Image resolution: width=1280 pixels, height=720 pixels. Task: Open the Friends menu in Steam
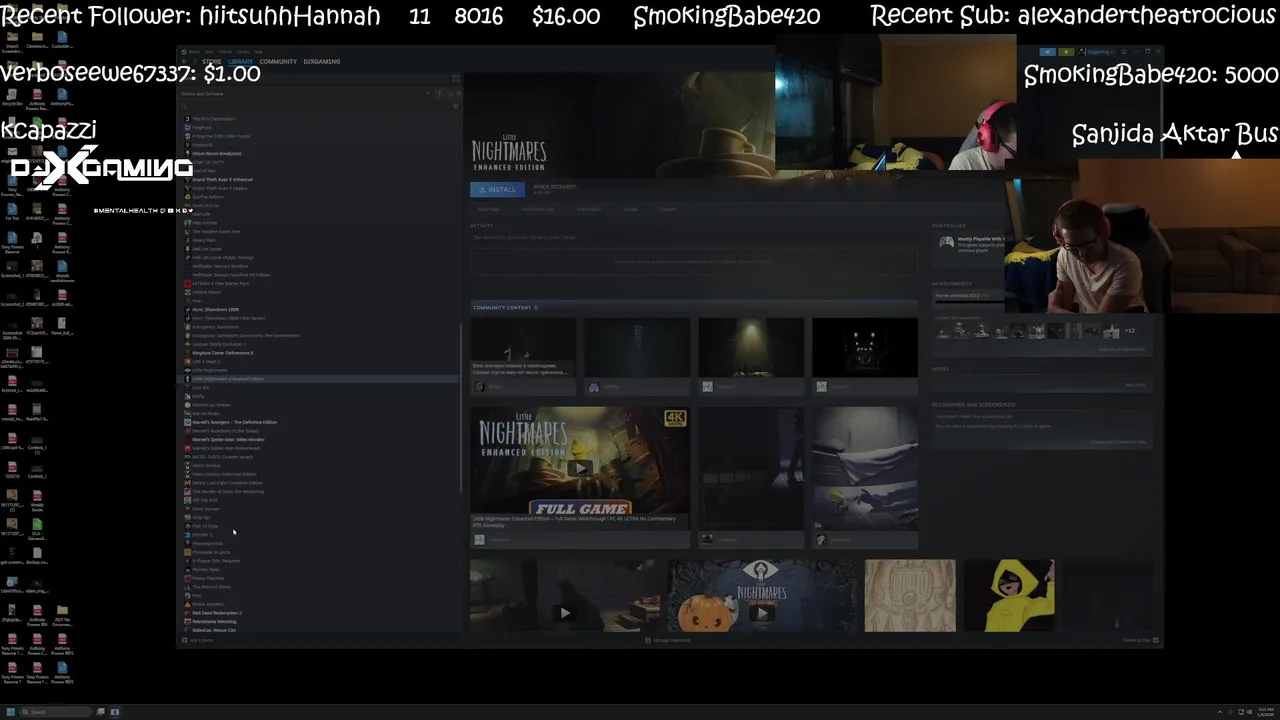tap(225, 51)
